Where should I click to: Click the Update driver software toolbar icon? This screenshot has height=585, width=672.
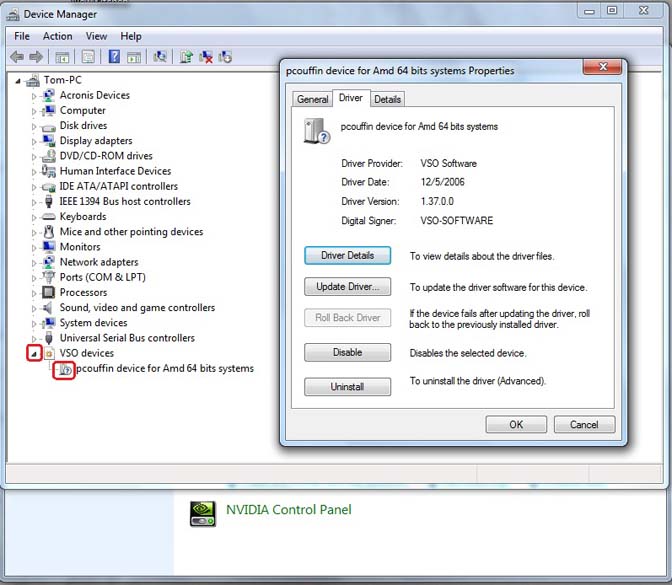coord(186,57)
